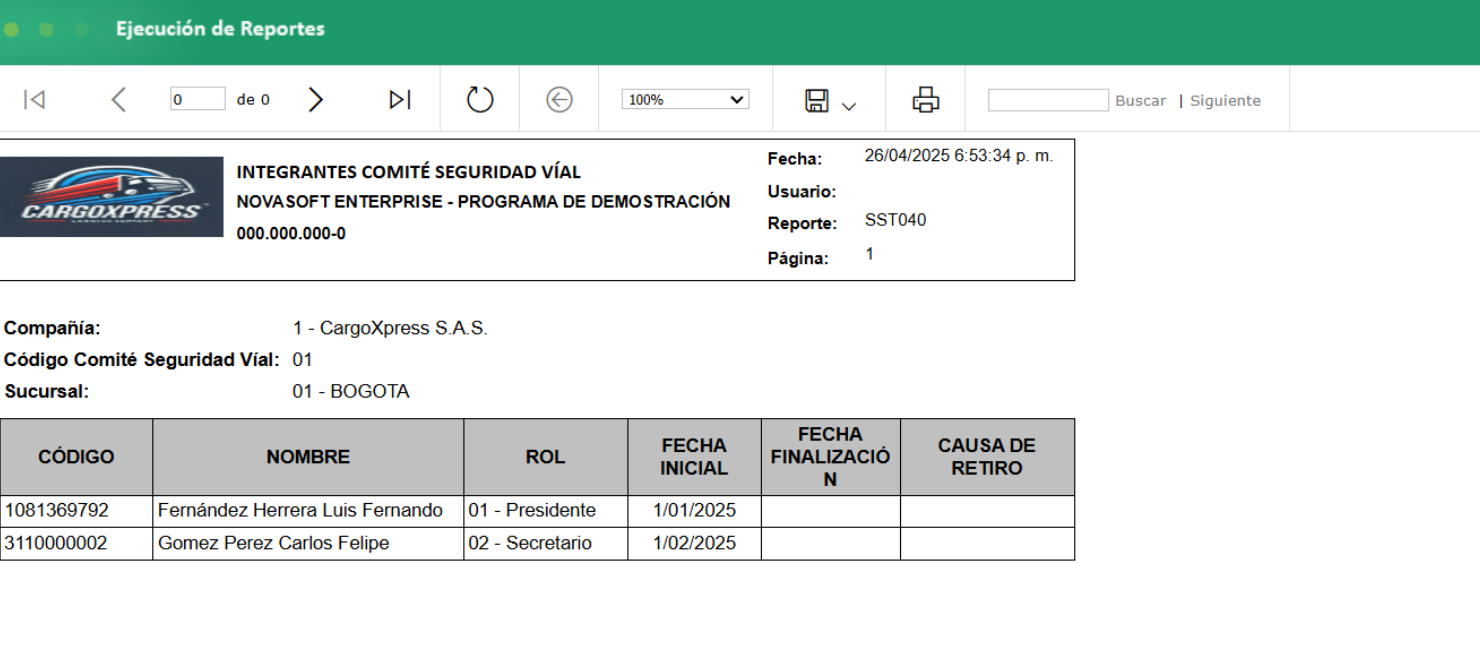Advance to the next page with the forward arrow icon

316,99
